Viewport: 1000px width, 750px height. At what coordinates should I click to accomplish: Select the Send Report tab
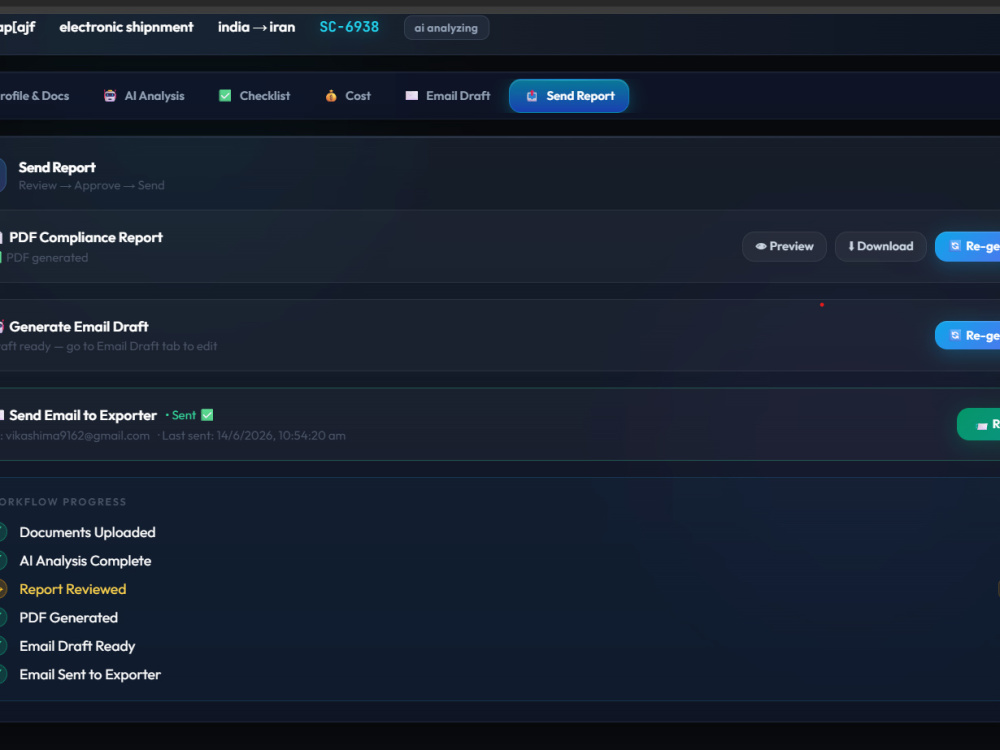pos(569,96)
